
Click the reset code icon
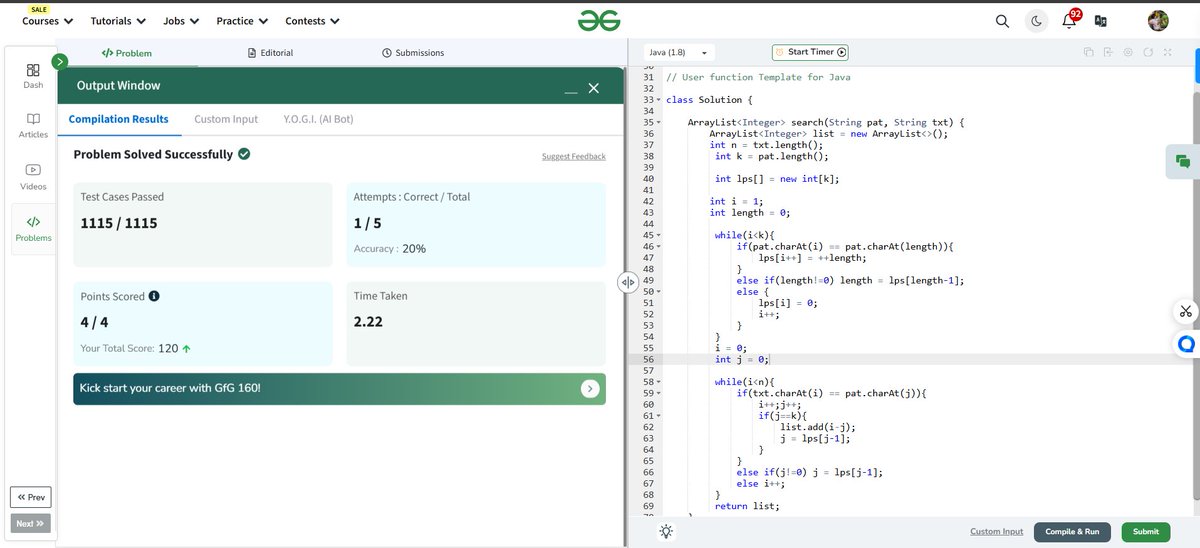coord(1148,52)
